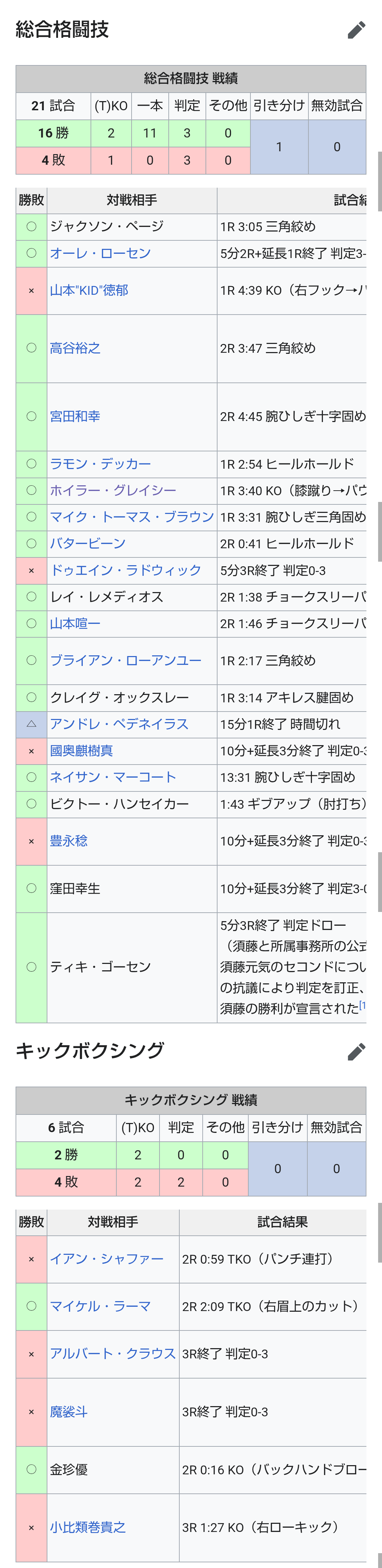Image resolution: width=382 pixels, height=1568 pixels.
Task: Open the オーレ・ローセン article link
Action: coord(100,253)
